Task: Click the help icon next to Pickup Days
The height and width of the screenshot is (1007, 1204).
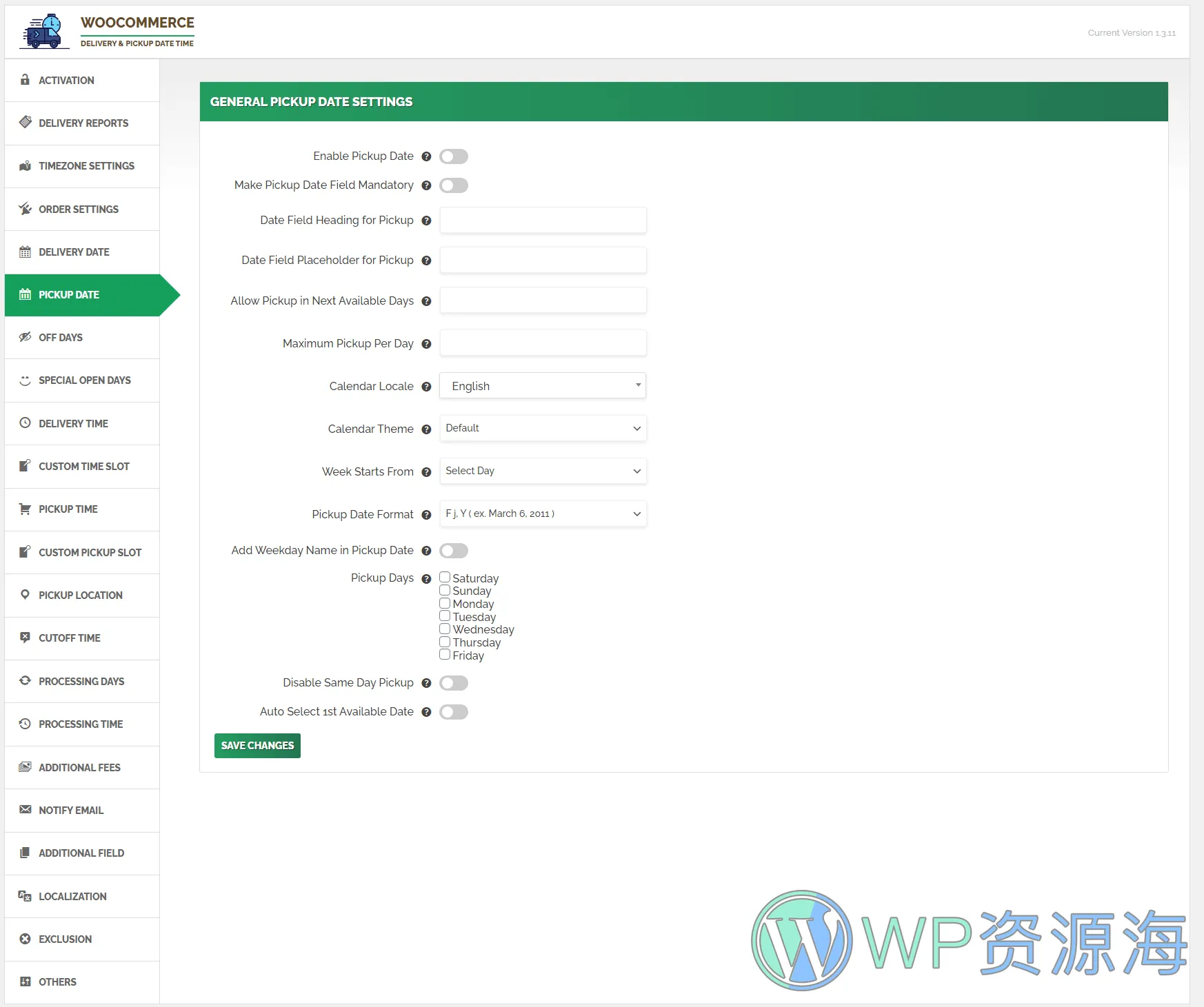Action: click(426, 579)
